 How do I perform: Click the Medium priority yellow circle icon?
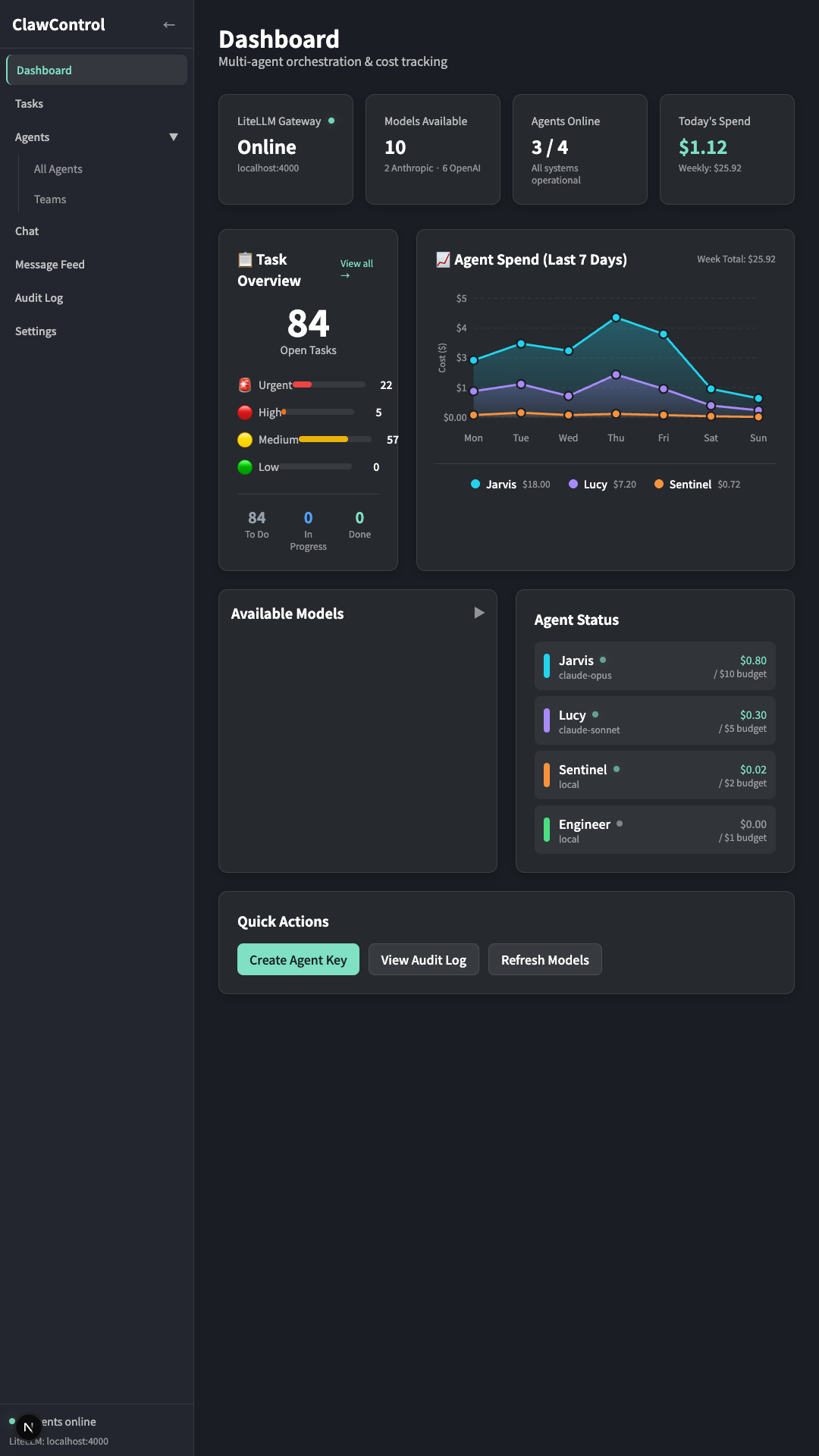click(x=245, y=440)
